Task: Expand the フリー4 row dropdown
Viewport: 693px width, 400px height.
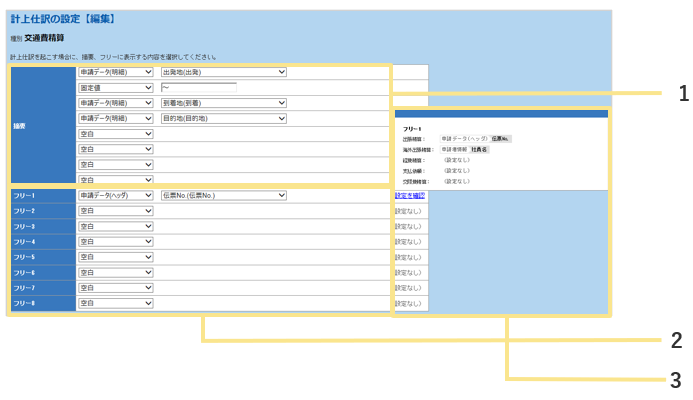Action: click(115, 241)
